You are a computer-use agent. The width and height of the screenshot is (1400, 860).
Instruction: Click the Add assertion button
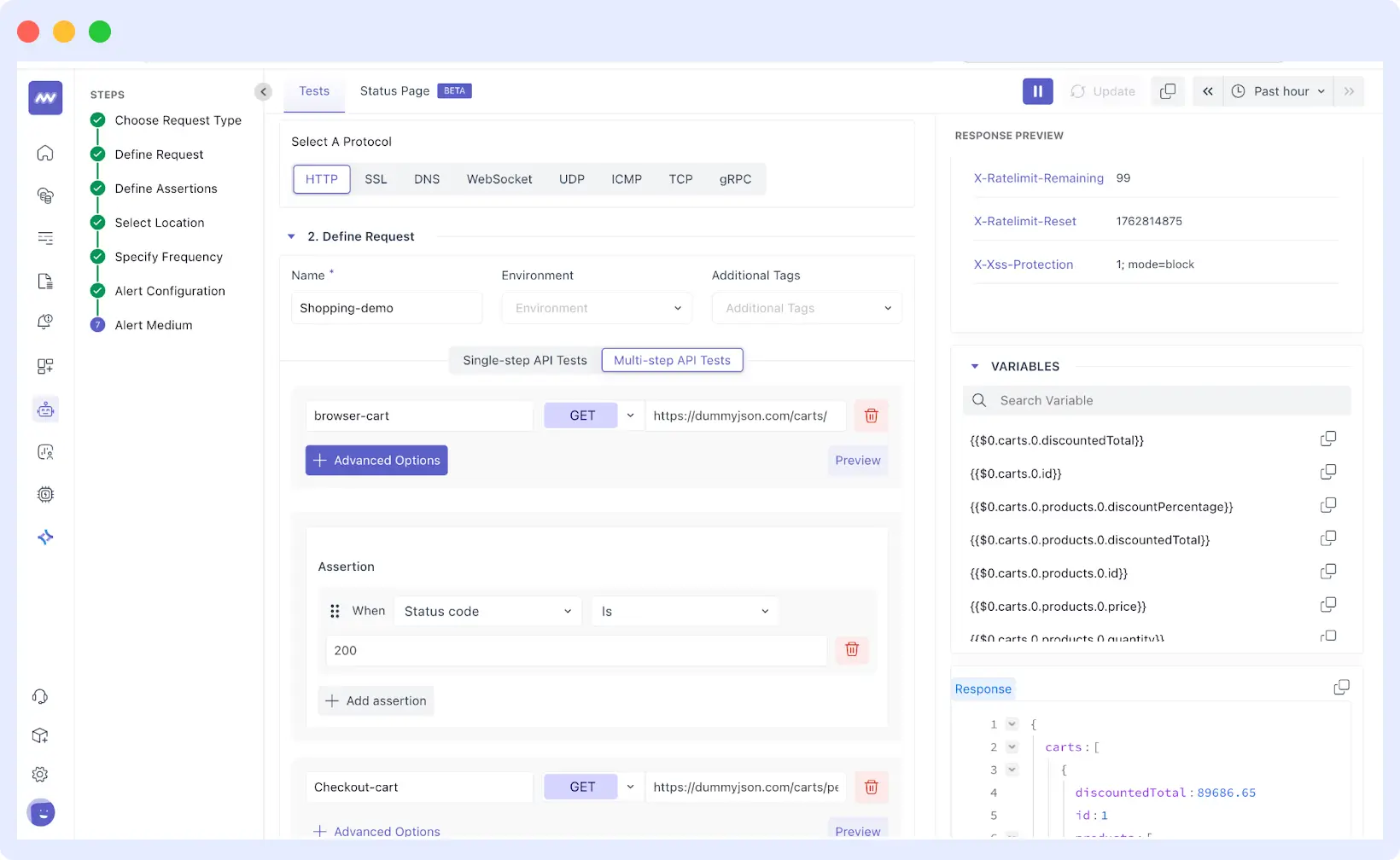376,700
